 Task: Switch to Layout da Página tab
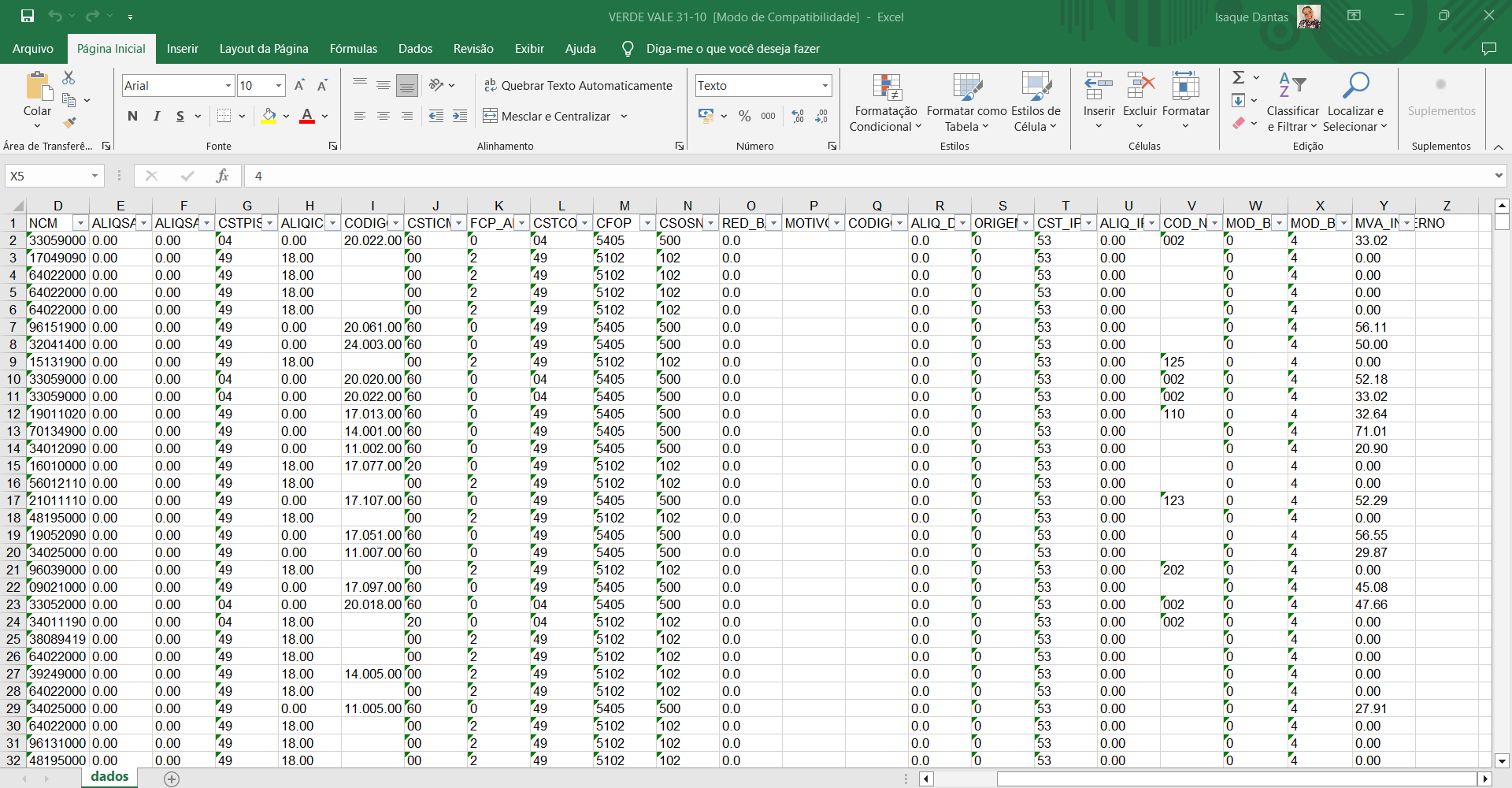[x=264, y=49]
